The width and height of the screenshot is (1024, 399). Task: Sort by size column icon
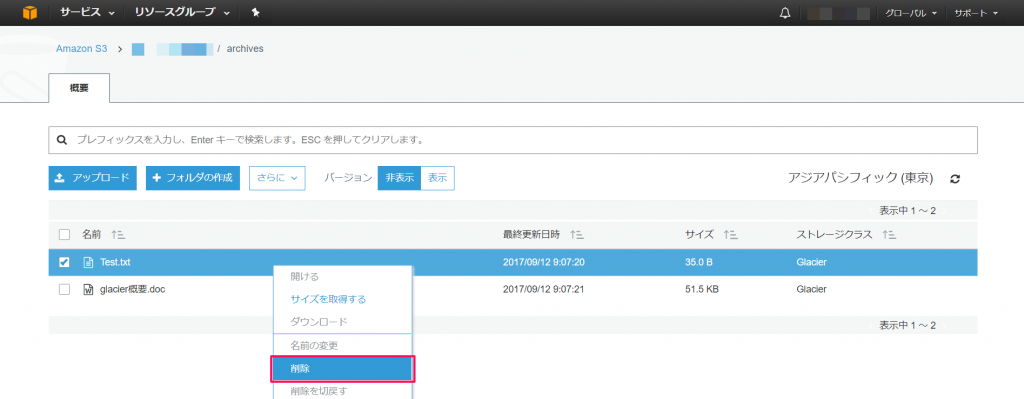(x=731, y=234)
